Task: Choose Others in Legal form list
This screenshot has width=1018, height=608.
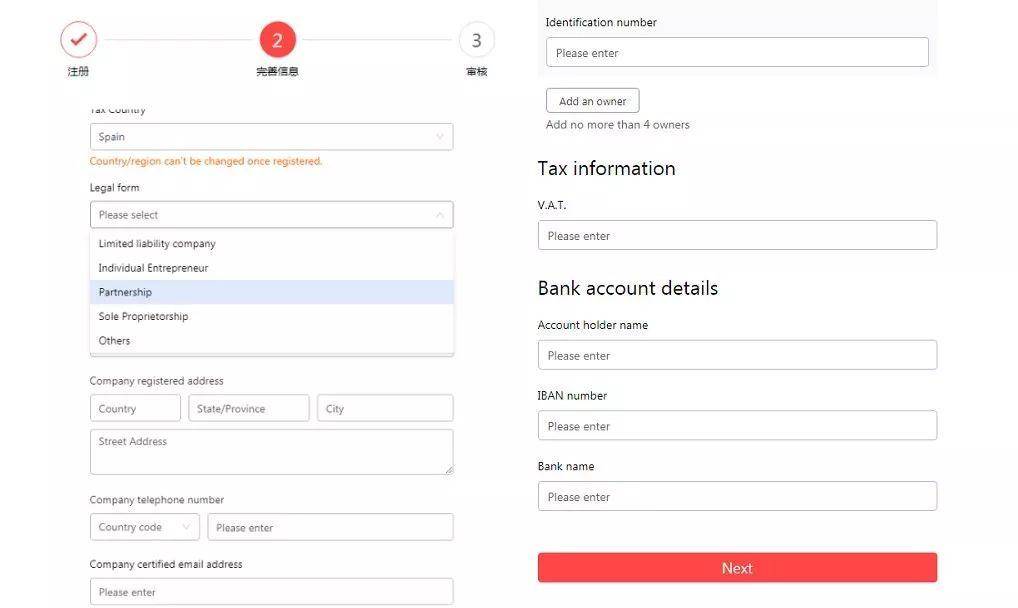Action: pos(114,340)
